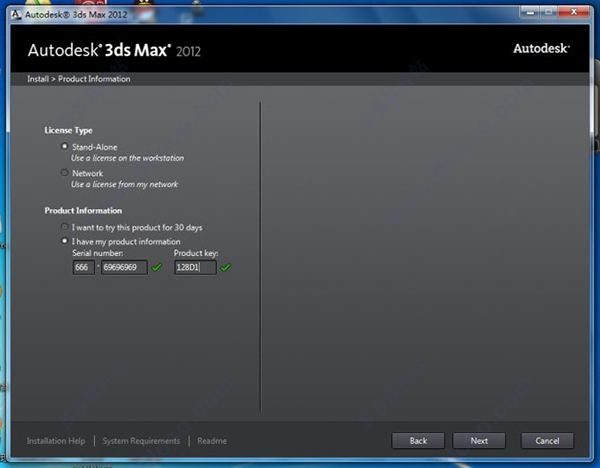Go to the Next install step
This screenshot has height=468, width=600.
click(479, 441)
